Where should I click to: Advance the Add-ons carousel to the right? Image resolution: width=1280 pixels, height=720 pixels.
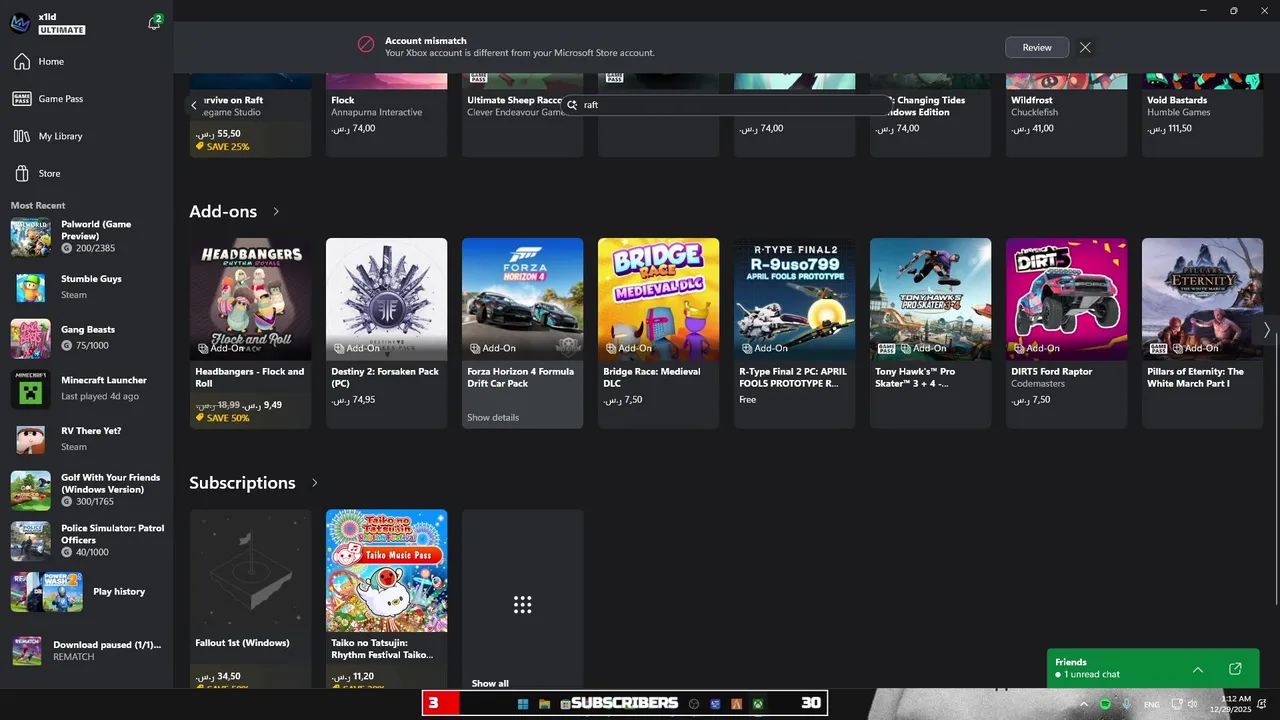pyautogui.click(x=1266, y=329)
